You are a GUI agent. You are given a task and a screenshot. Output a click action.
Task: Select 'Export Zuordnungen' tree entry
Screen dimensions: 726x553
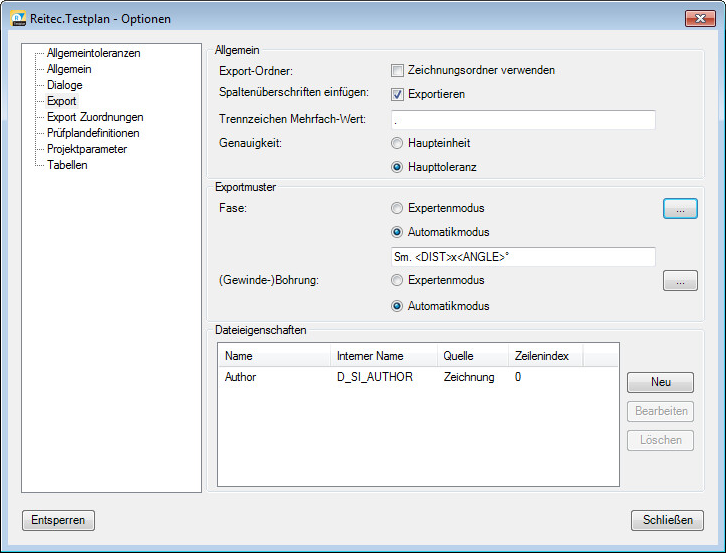click(95, 117)
